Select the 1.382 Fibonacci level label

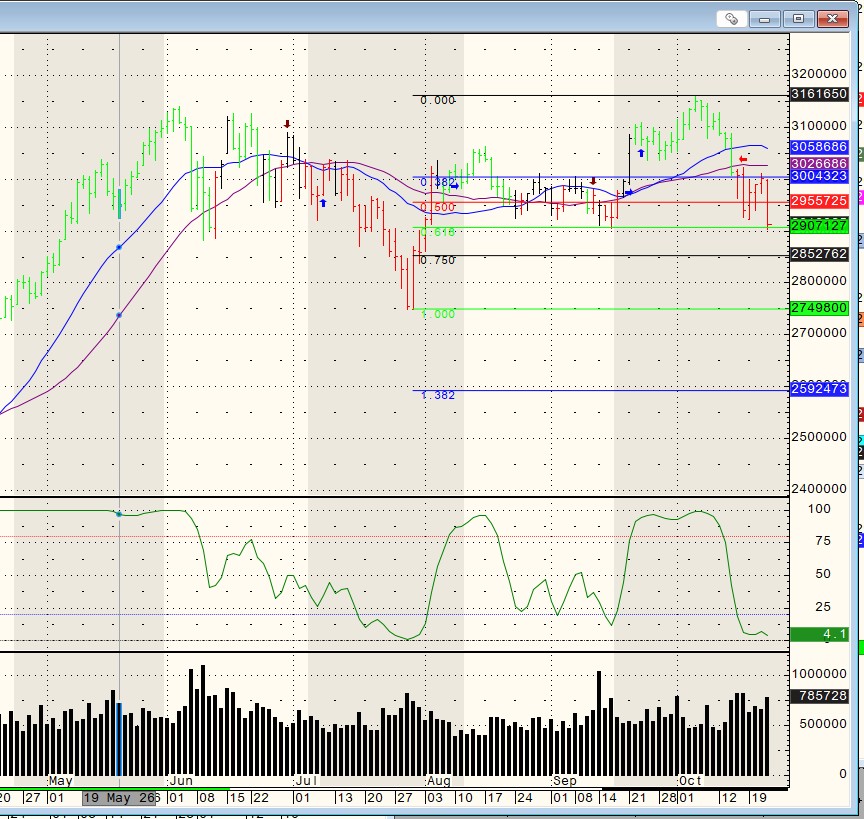[438, 395]
